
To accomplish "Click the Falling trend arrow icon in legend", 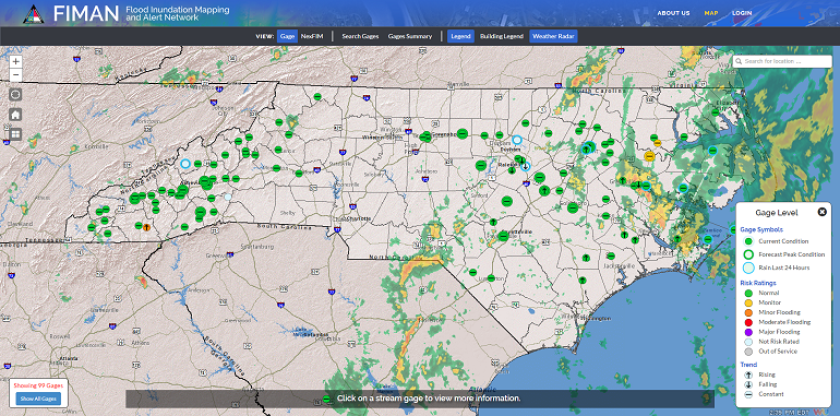I will coord(748,384).
